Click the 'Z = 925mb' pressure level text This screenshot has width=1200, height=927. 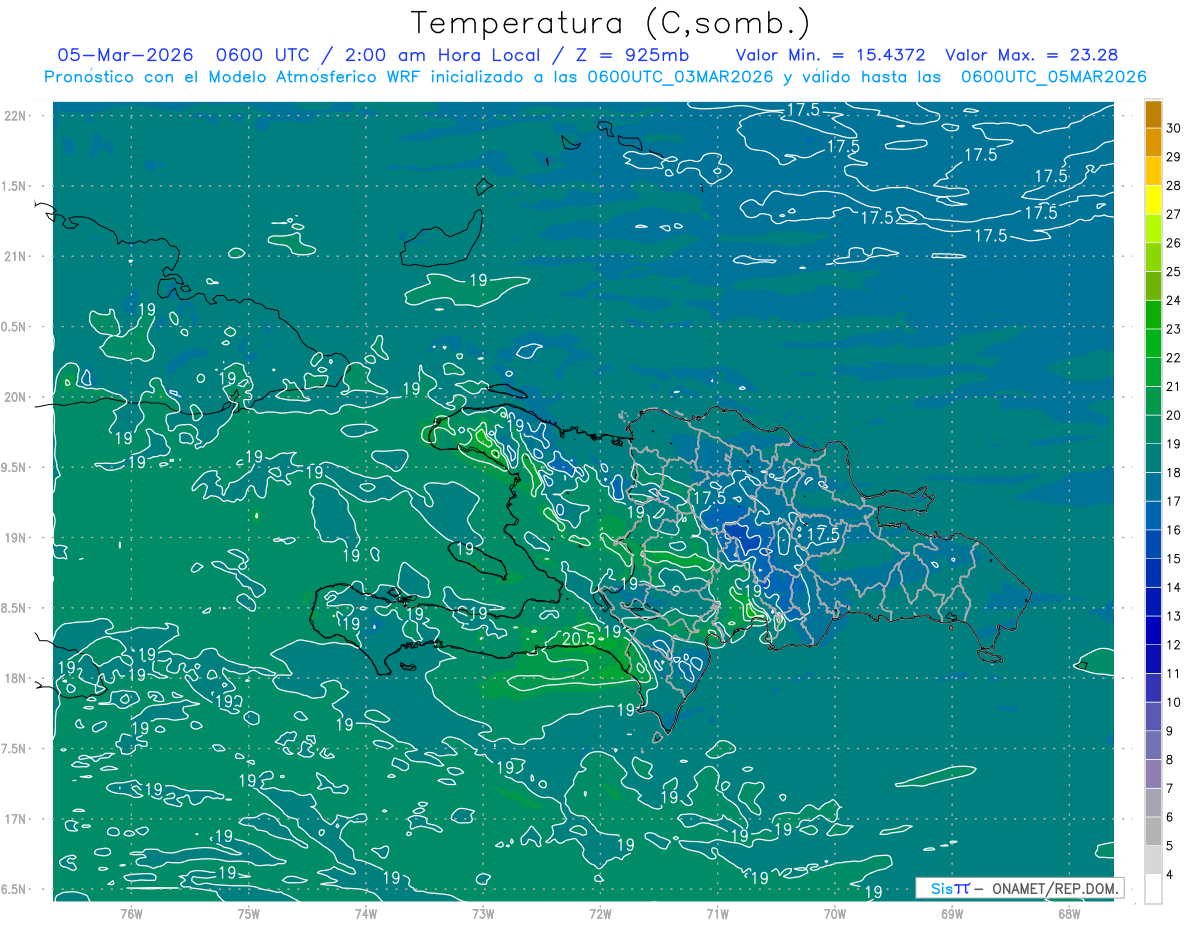tap(634, 55)
